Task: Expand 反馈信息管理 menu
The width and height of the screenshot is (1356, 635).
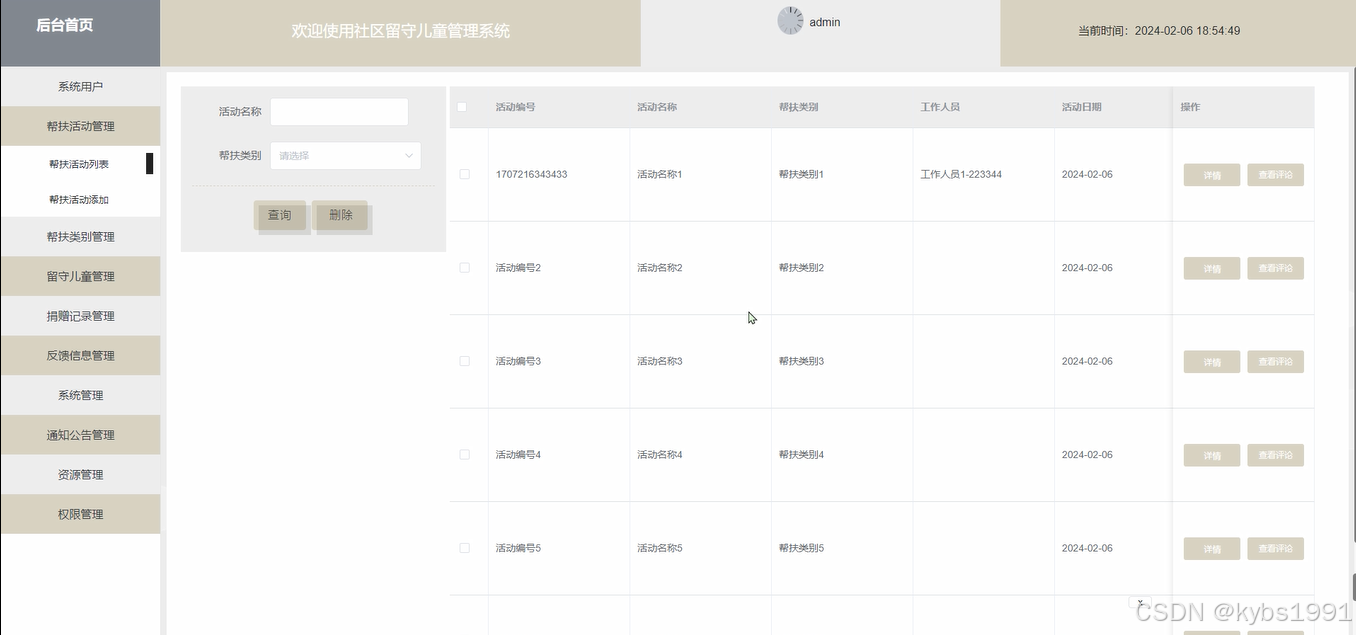Action: pos(80,355)
